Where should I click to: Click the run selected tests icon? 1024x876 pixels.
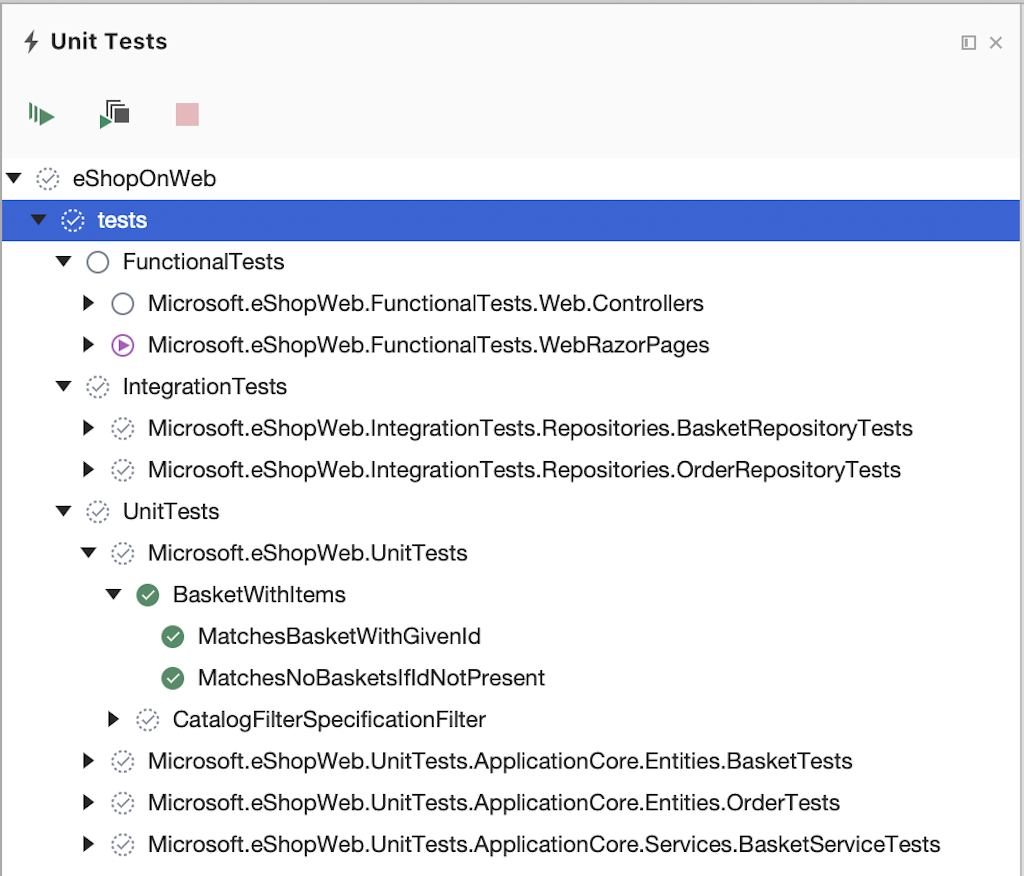pos(115,114)
